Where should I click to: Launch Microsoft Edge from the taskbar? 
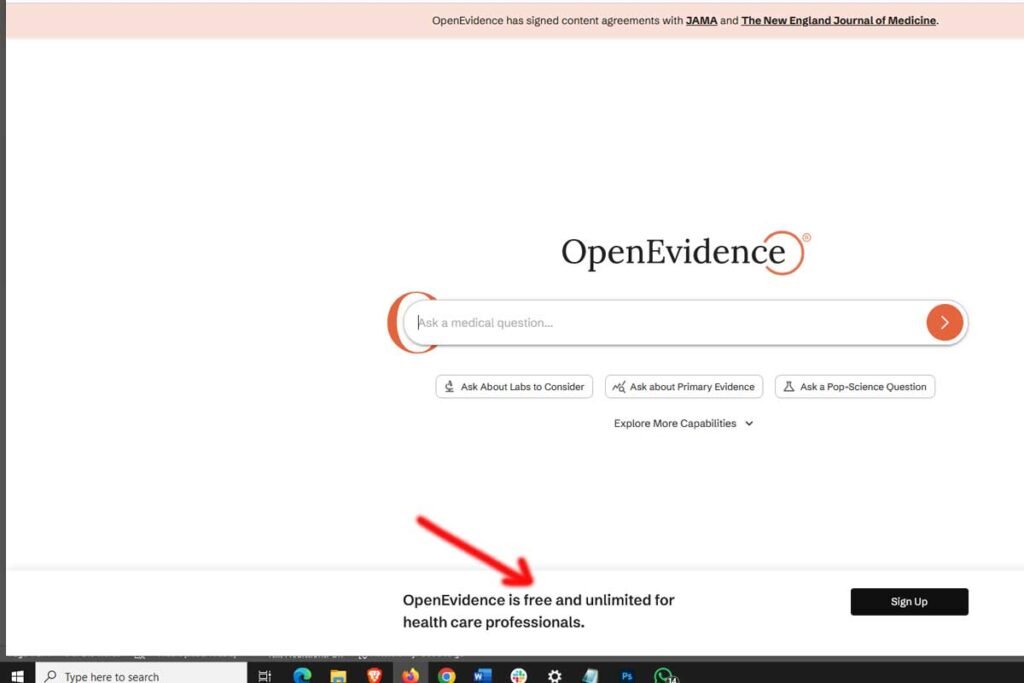(x=302, y=675)
